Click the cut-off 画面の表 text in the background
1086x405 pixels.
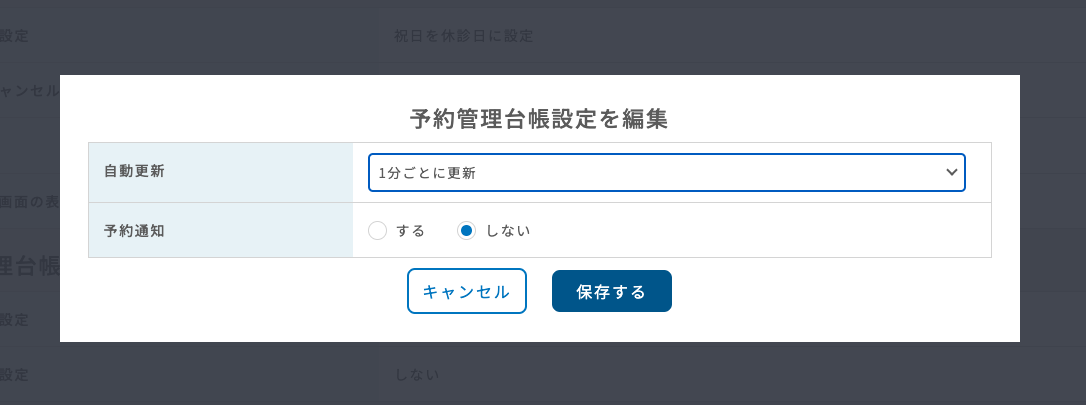30,201
